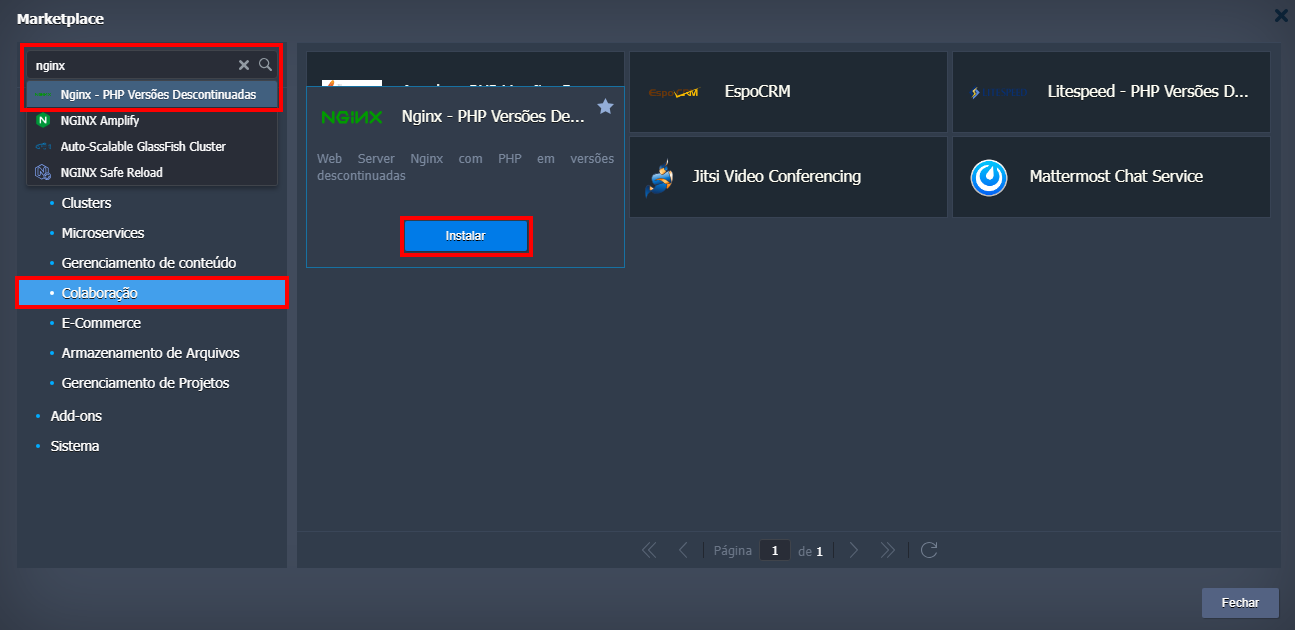Viewport: 1295px width, 630px height.
Task: Open Gerenciamento de Projetos category
Action: 145,383
